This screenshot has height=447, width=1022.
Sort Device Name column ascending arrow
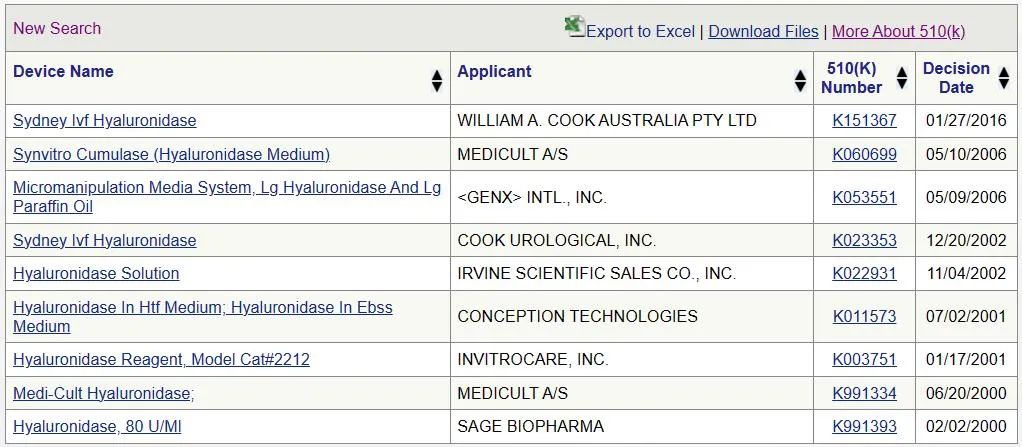click(437, 76)
